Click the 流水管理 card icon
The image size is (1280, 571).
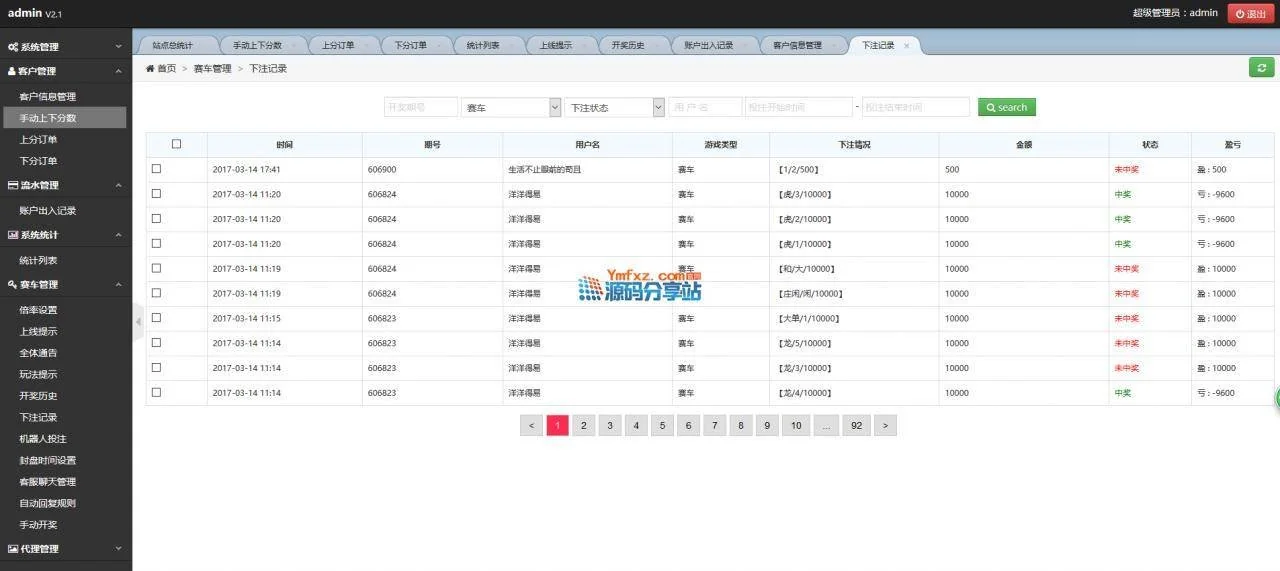(13, 186)
